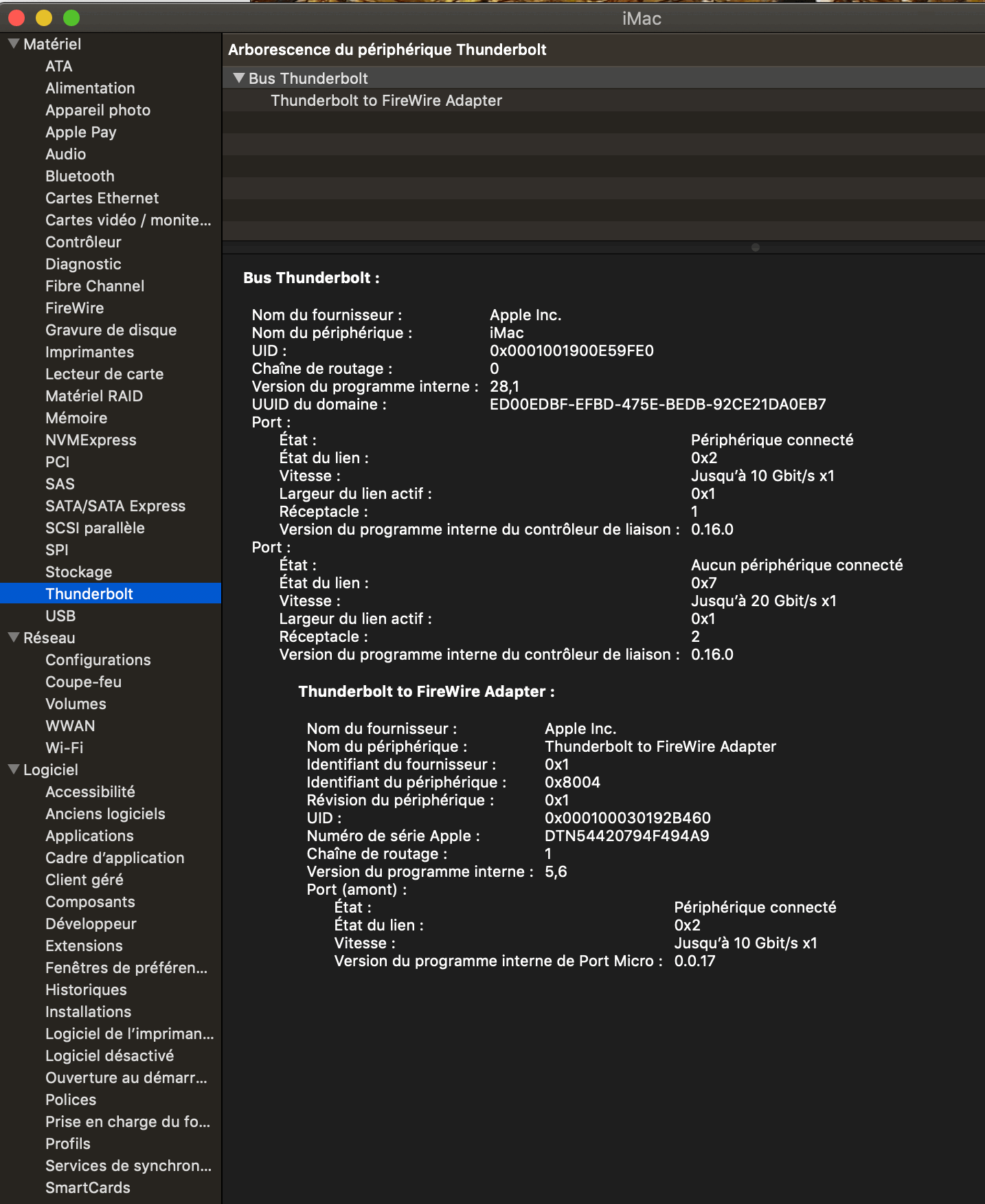The height and width of the screenshot is (1204, 985).
Task: Open Alimentation in the sidebar
Action: pos(90,88)
